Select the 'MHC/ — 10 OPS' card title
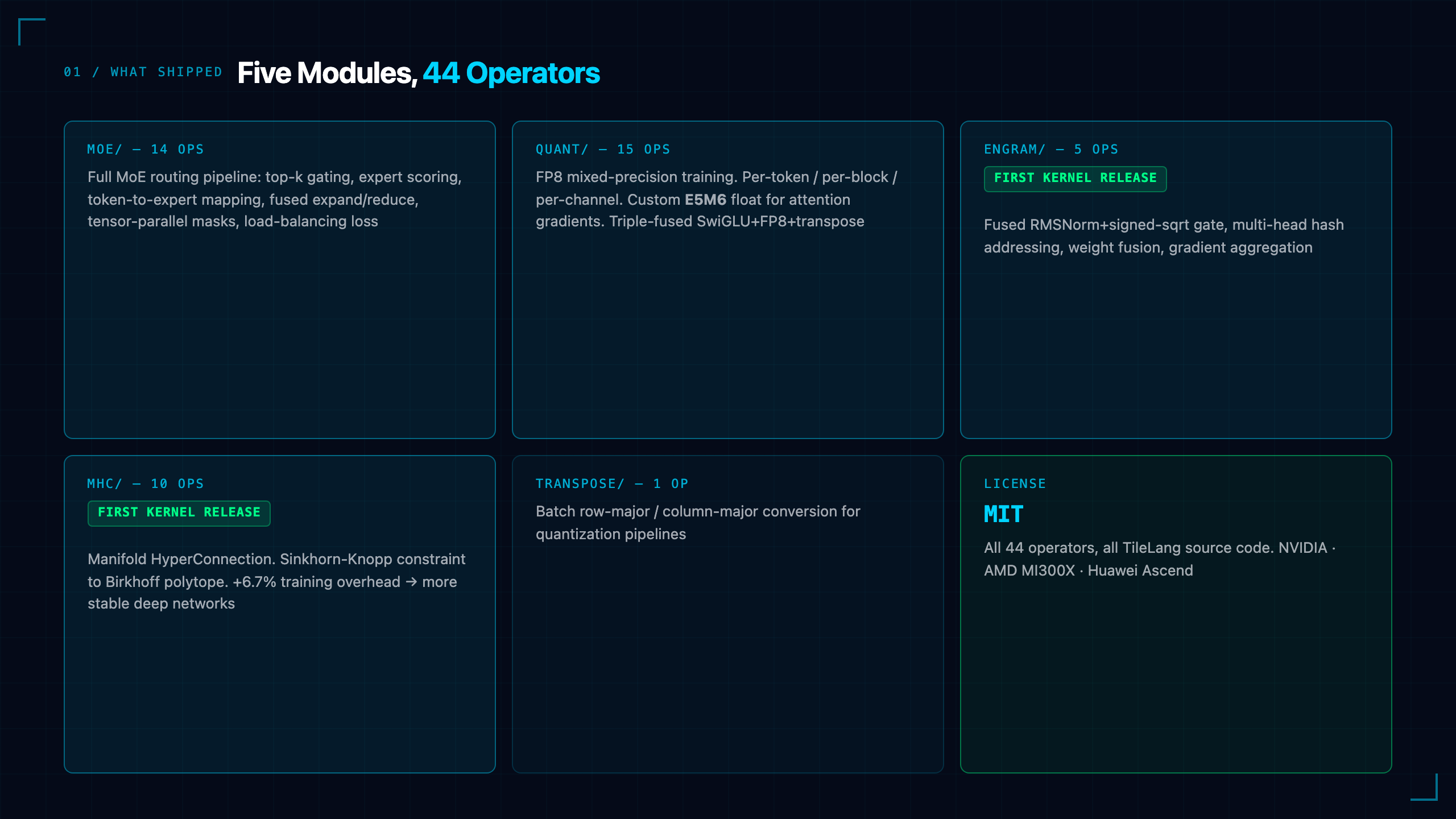 pos(146,483)
